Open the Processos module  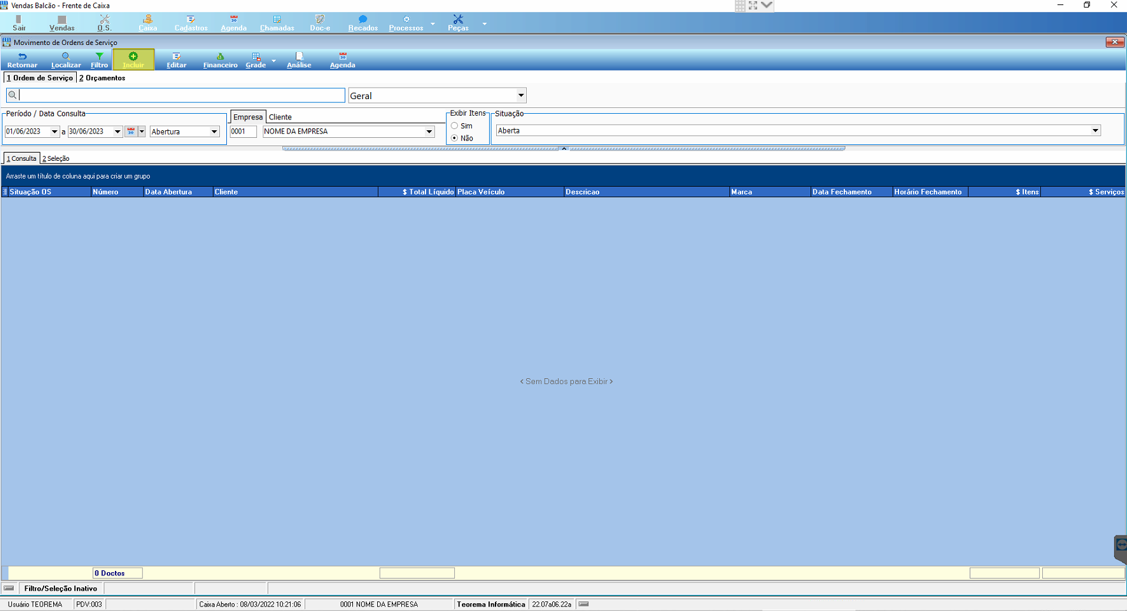pyautogui.click(x=406, y=23)
